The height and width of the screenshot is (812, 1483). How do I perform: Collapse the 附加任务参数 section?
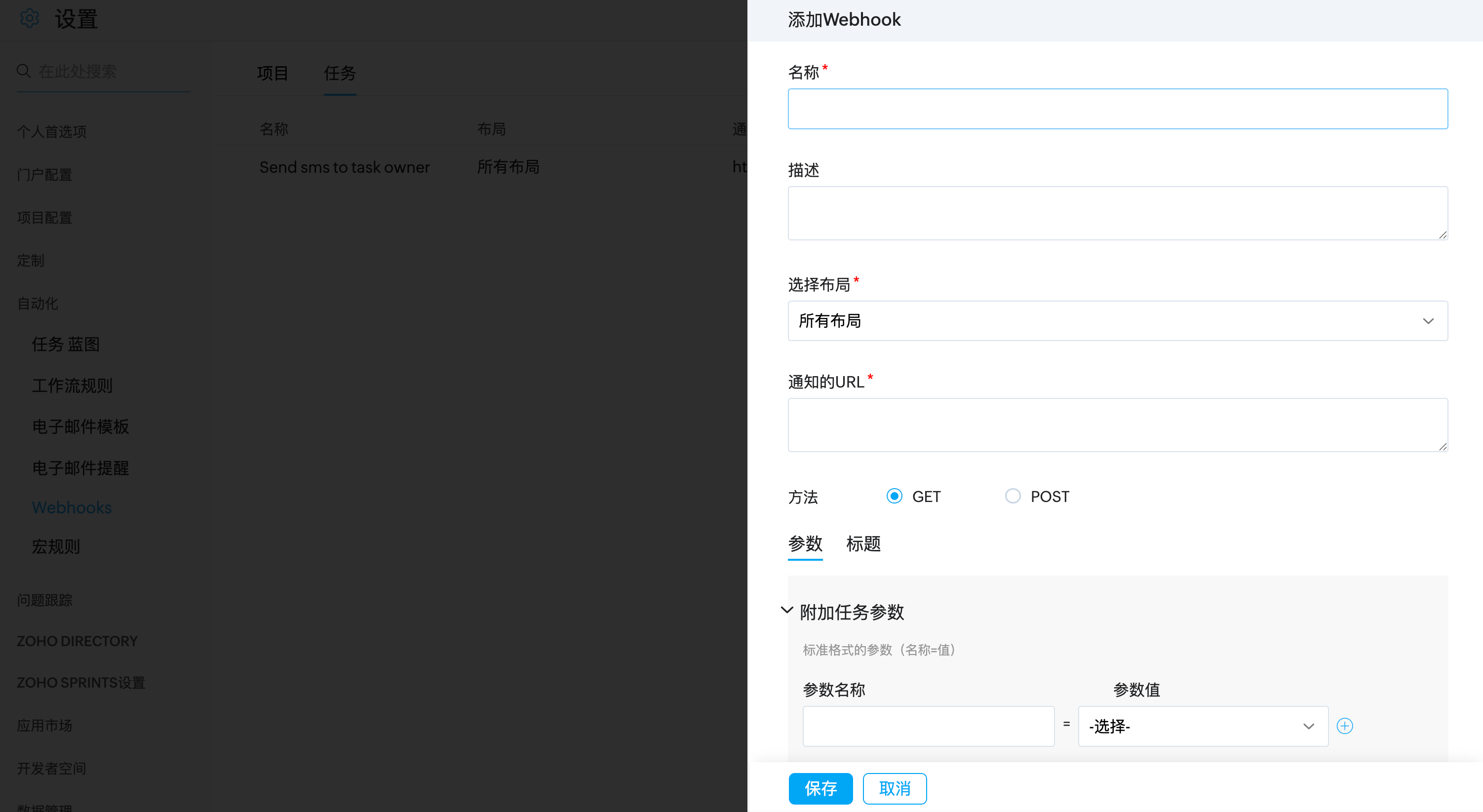coord(786,611)
